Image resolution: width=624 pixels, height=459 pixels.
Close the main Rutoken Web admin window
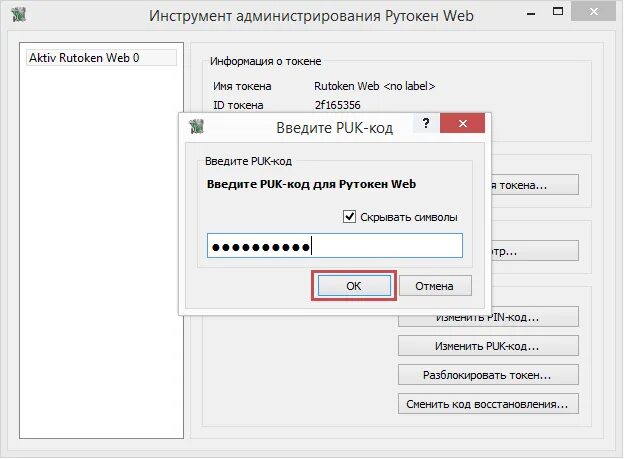(x=593, y=12)
